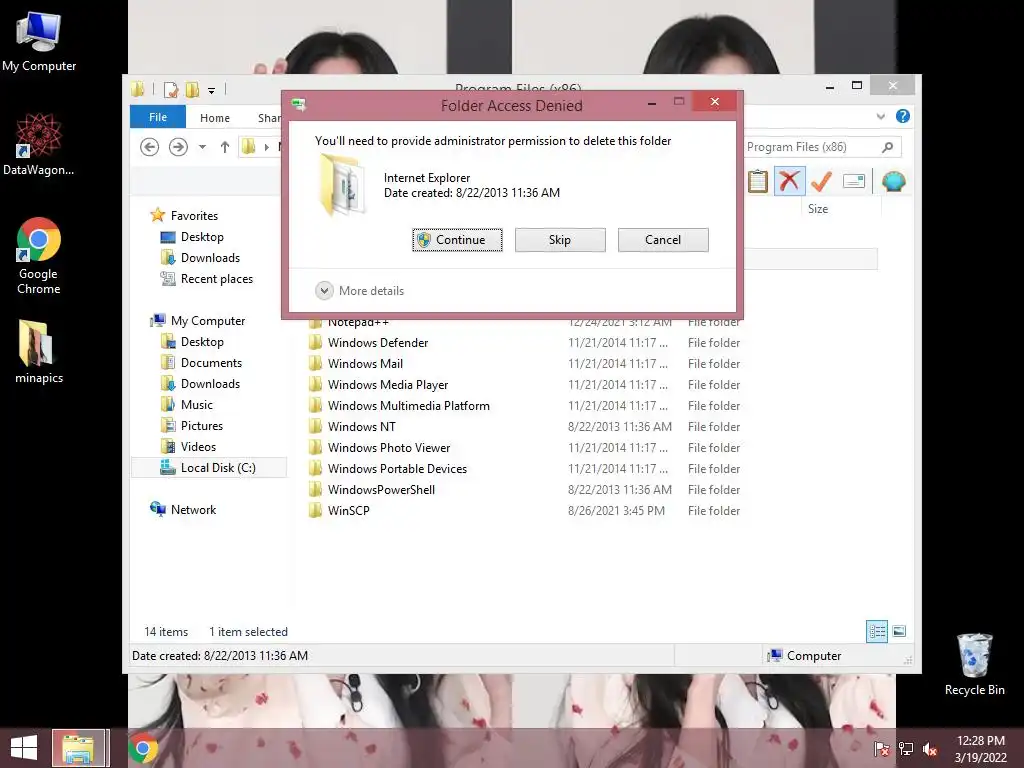Click File Explorer in the taskbar
Screen dimensions: 1024x768
tap(78, 748)
